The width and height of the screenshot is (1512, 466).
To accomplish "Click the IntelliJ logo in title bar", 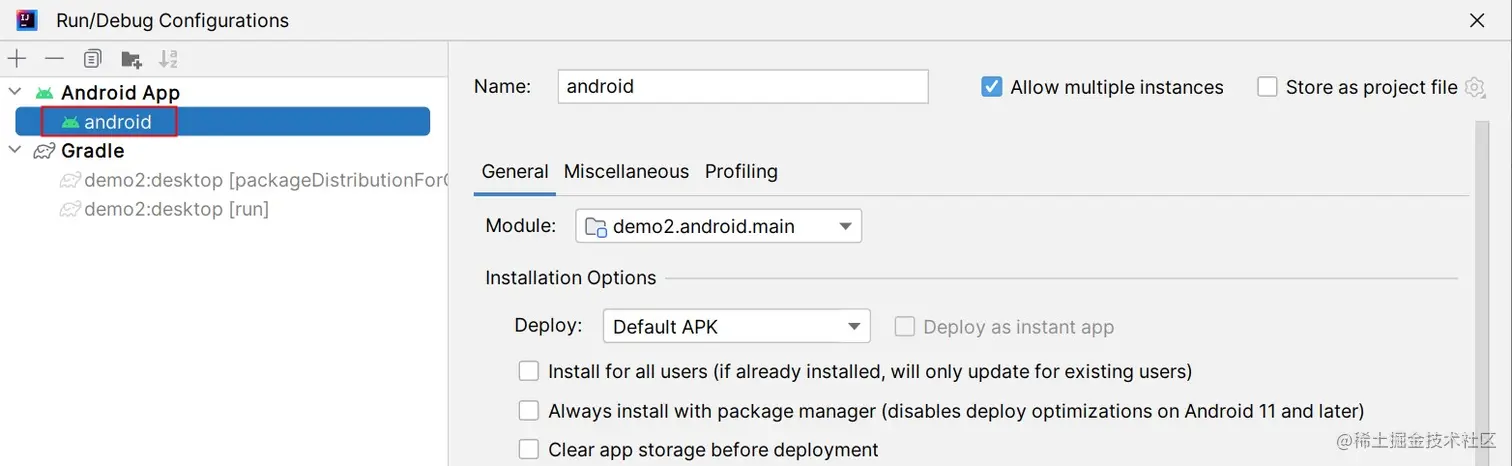I will coord(27,20).
